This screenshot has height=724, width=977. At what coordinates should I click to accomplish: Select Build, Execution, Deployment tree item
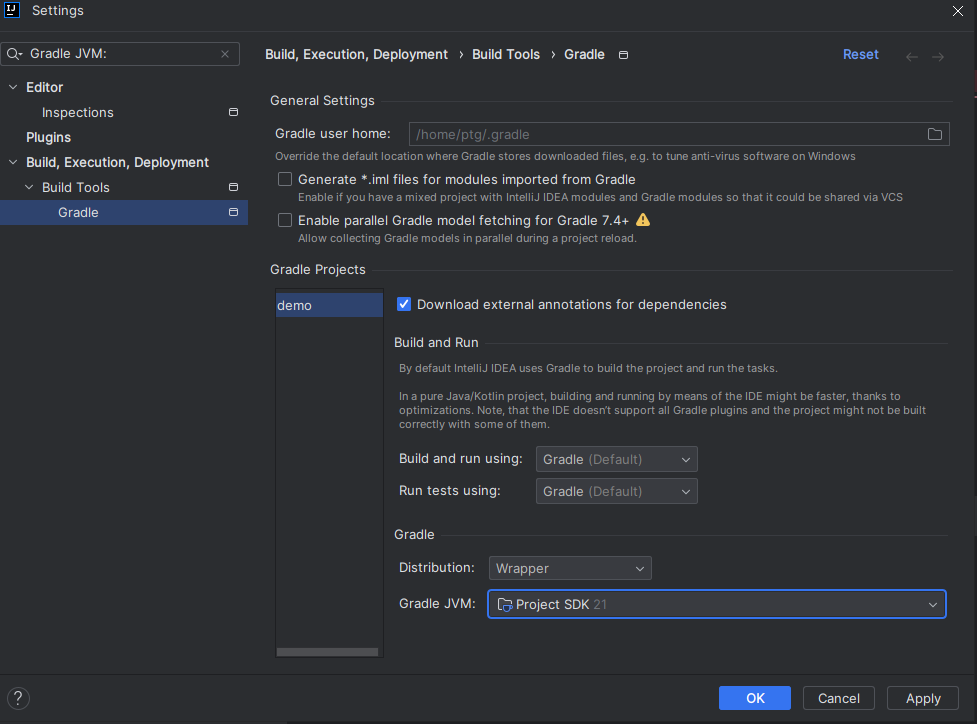point(117,162)
